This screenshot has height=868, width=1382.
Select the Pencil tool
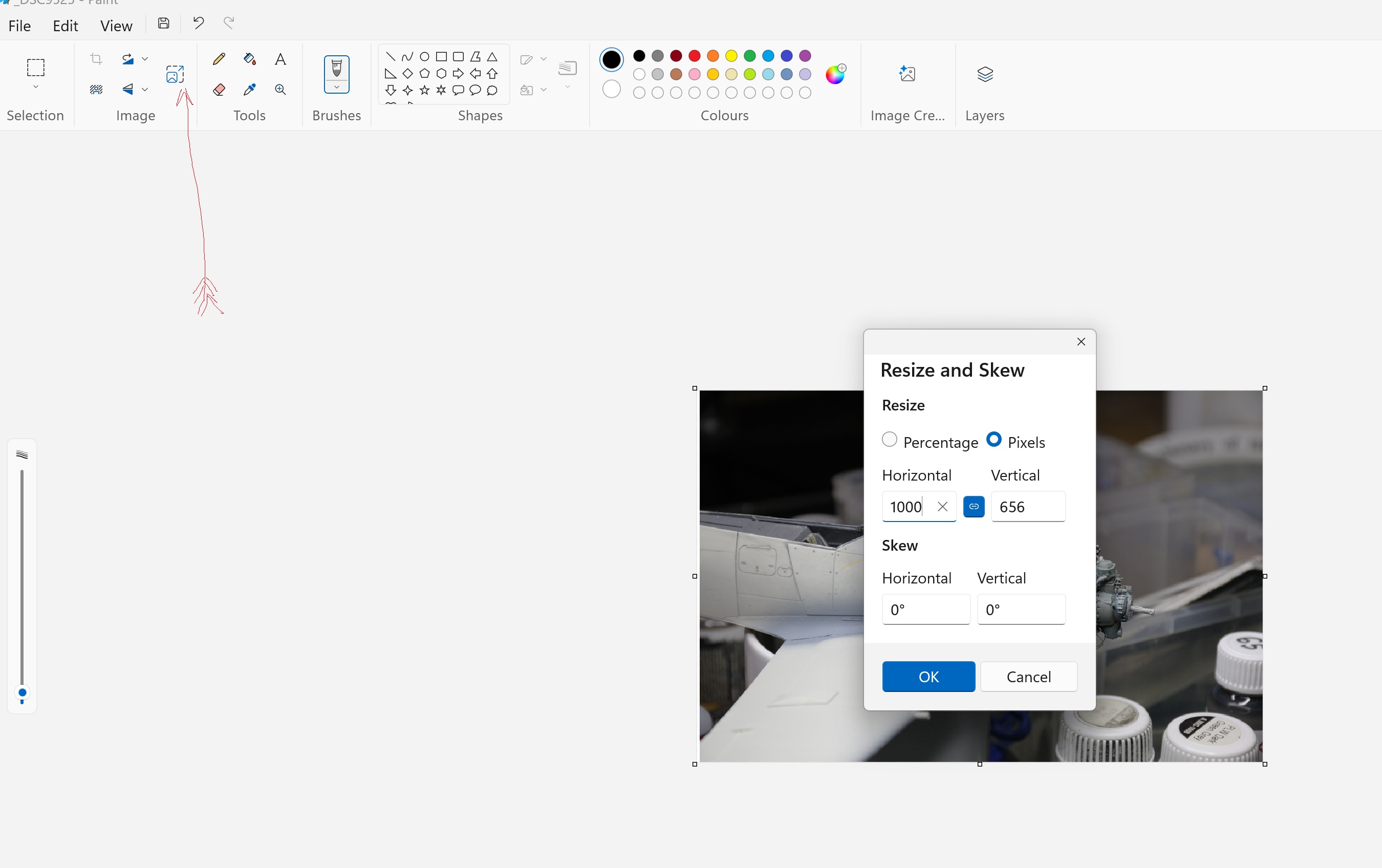(x=219, y=58)
